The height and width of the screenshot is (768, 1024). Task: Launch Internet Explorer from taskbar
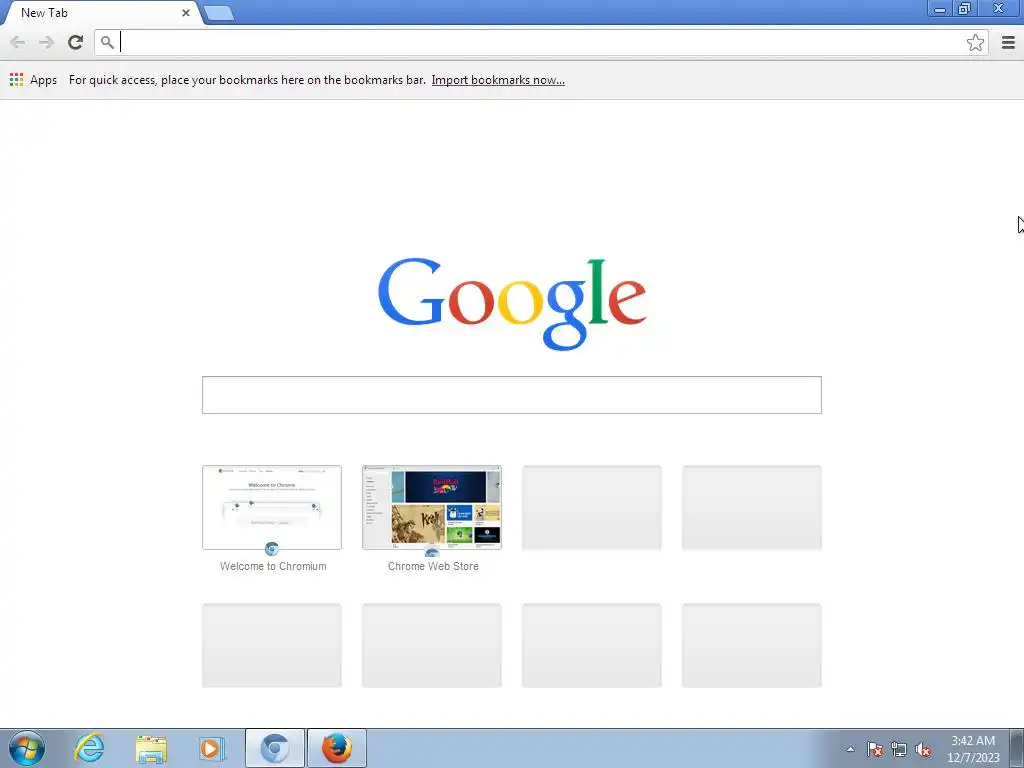[89, 748]
